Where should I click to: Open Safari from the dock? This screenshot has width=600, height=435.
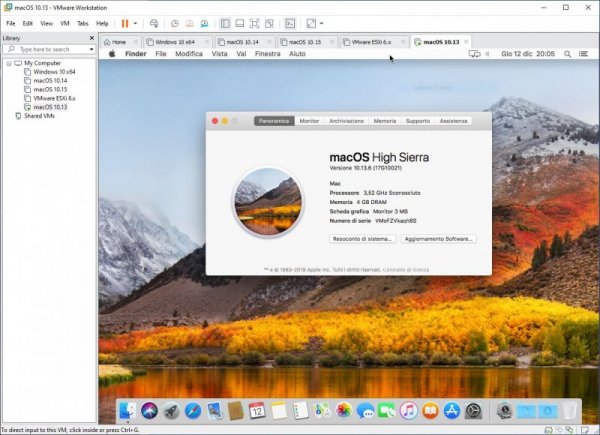(193, 411)
